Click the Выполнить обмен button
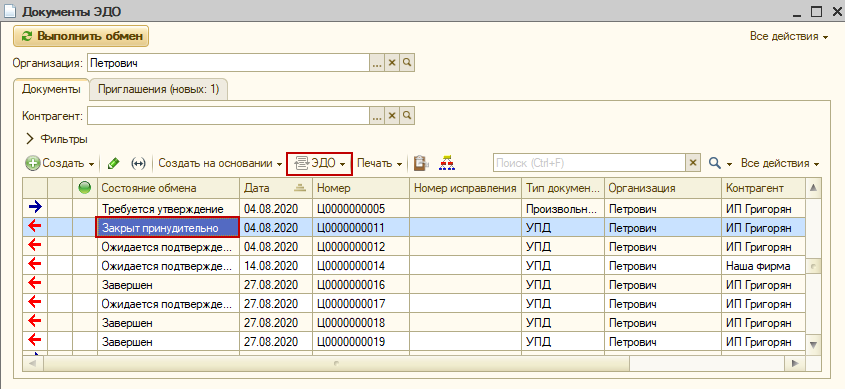The image size is (845, 389). click(81, 37)
